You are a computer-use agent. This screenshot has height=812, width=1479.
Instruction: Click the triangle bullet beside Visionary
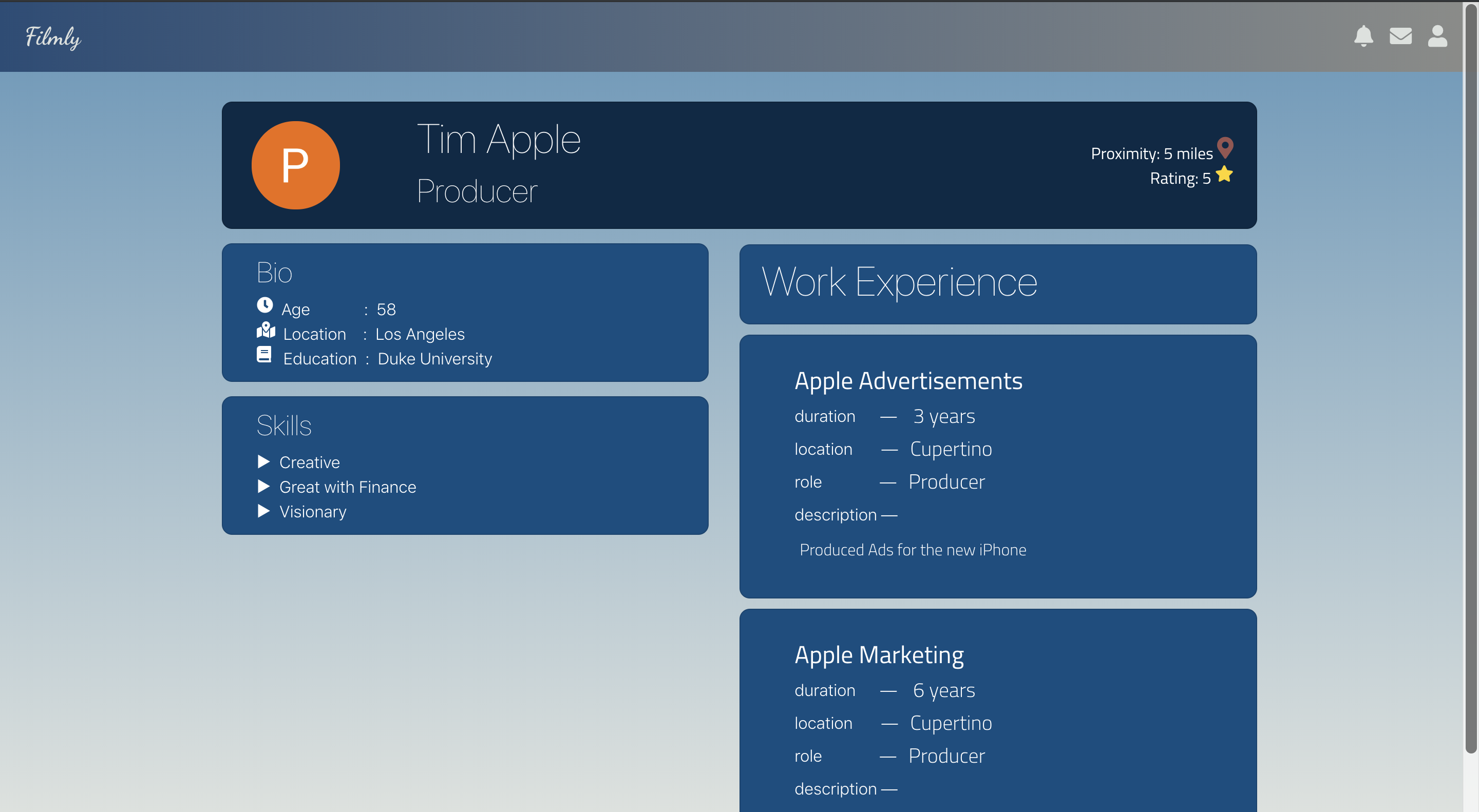[x=263, y=511]
